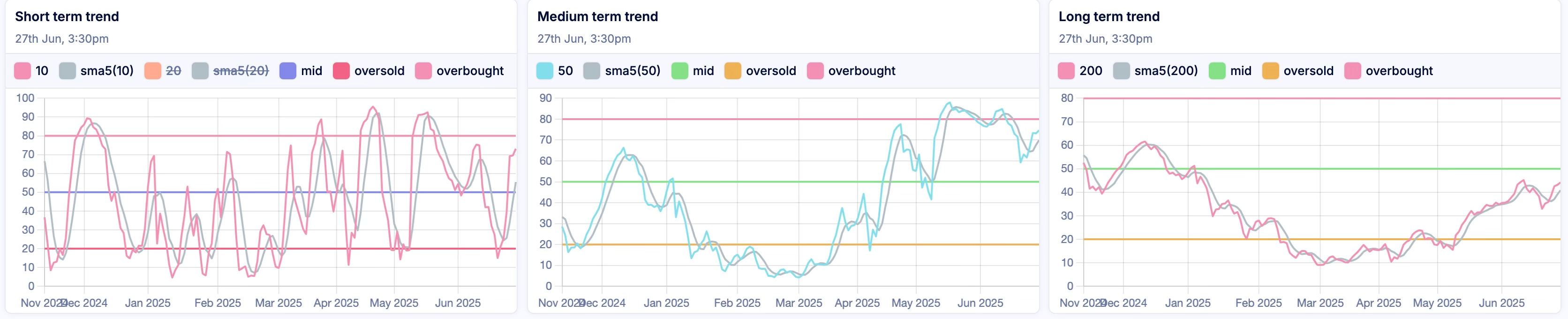This screenshot has width=1568, height=319.
Task: Click the 'Medium term trend' title
Action: point(598,16)
